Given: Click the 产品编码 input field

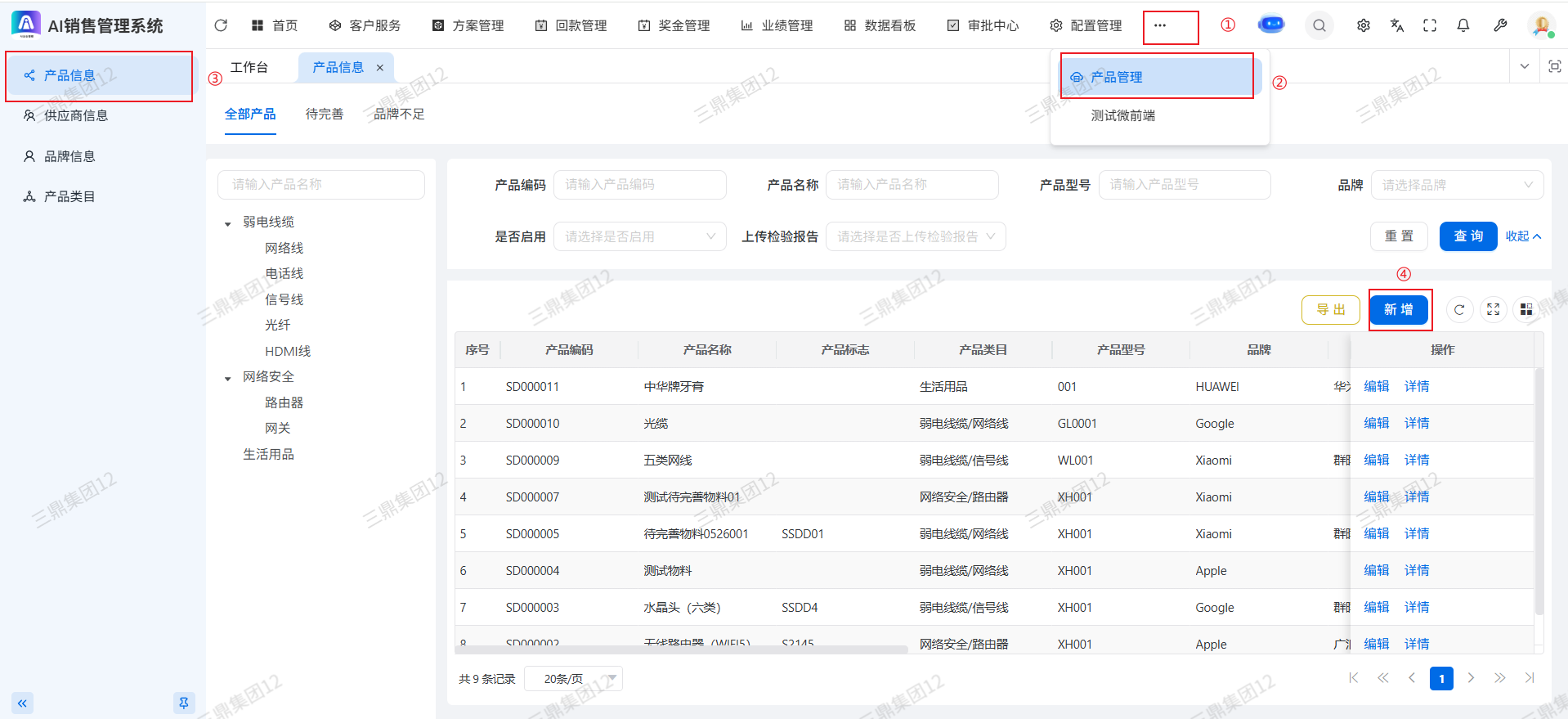Looking at the screenshot, I should coord(639,185).
